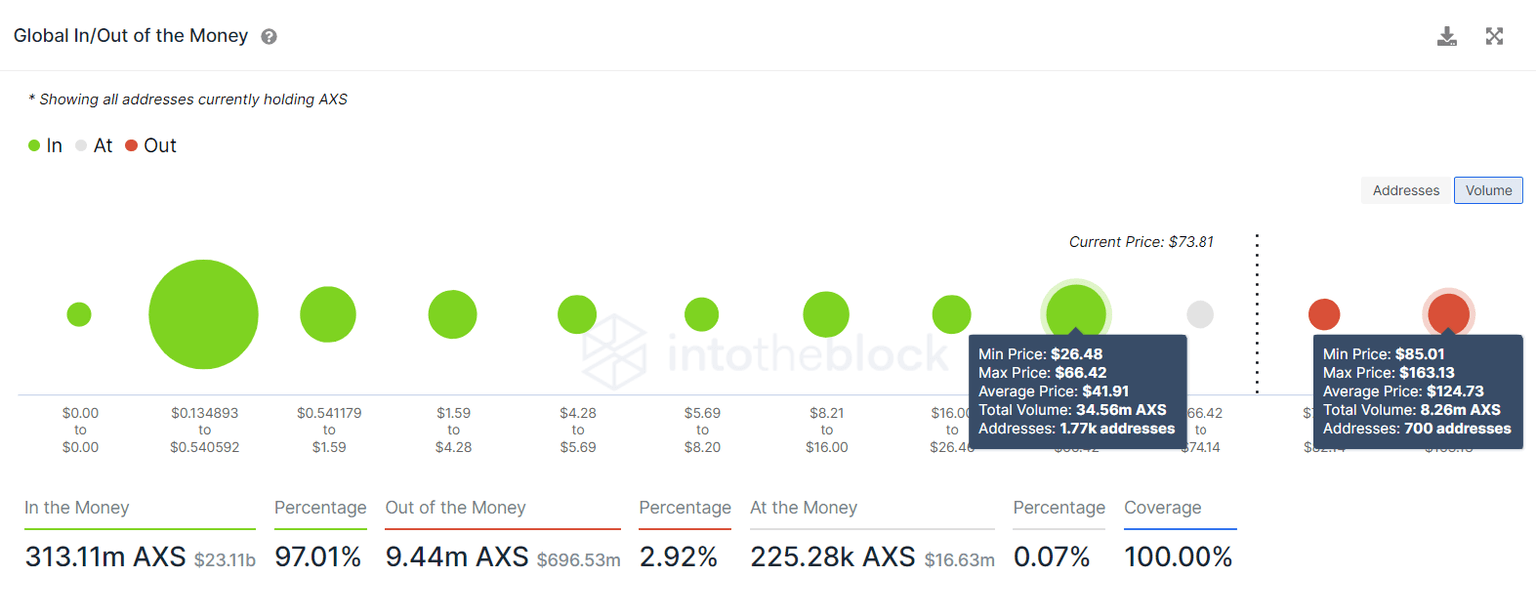Click the help question mark icon
This screenshot has width=1536, height=614.
(269, 37)
